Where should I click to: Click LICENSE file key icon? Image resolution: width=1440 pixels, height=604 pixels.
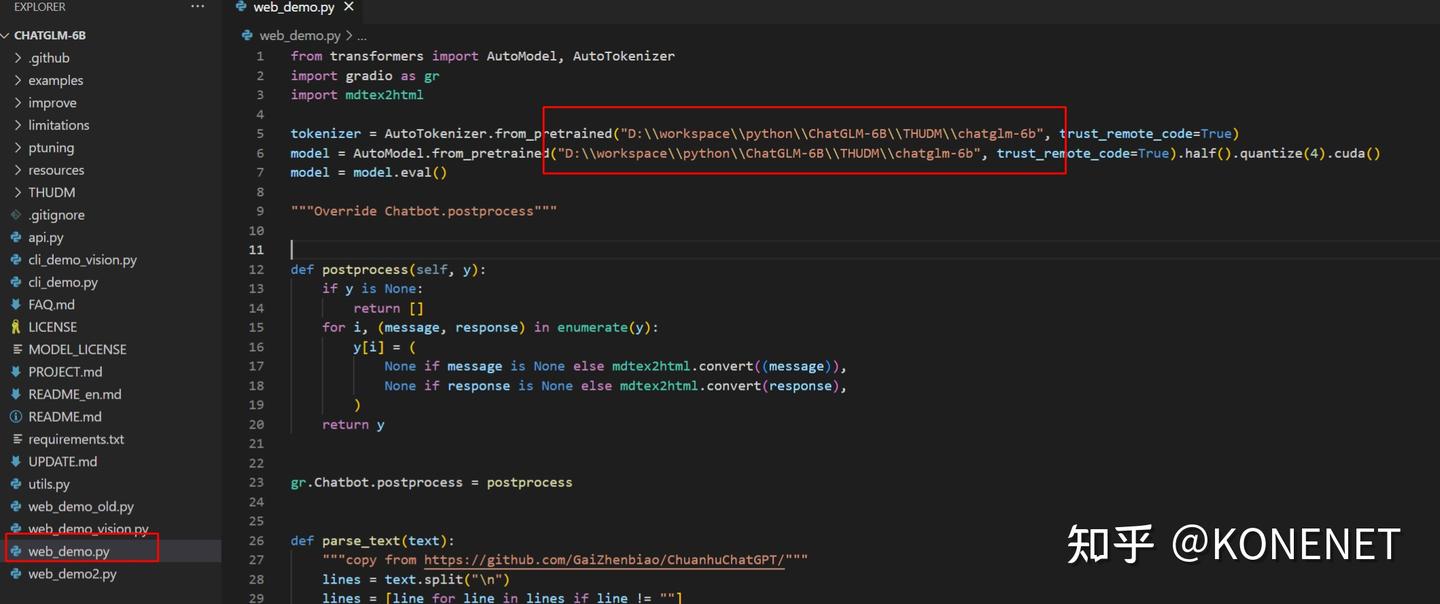pos(16,327)
